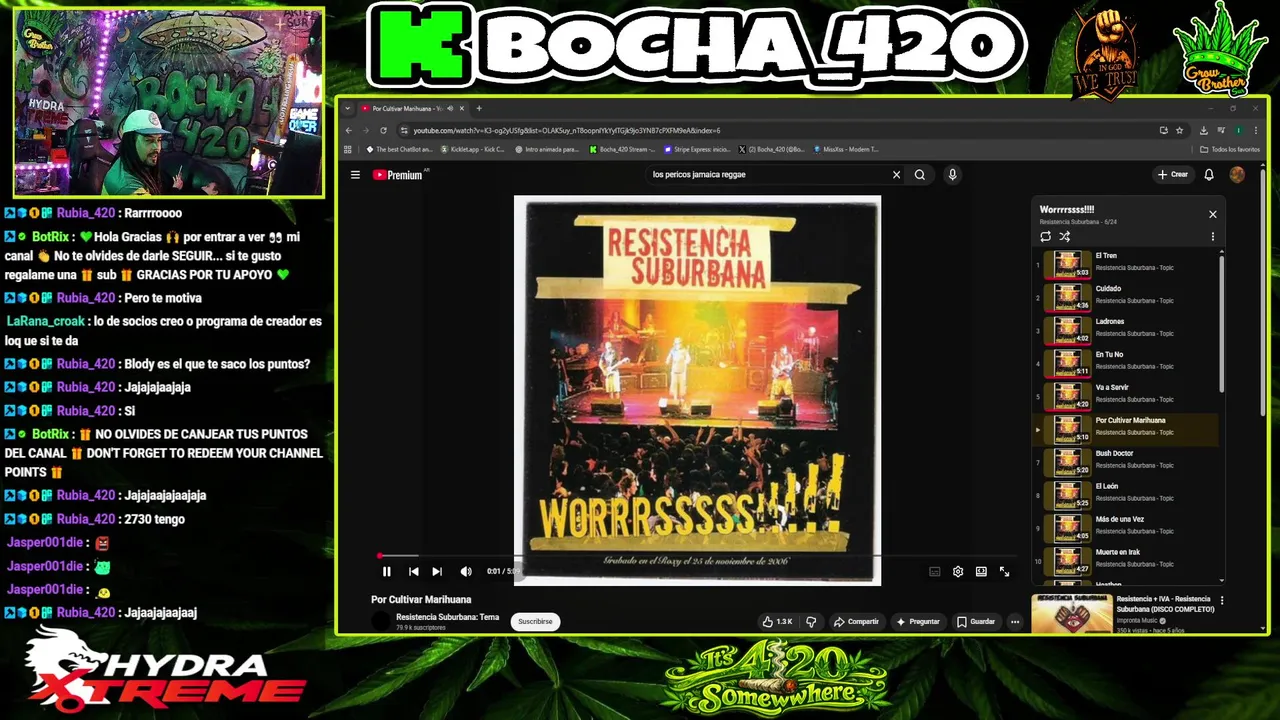
Task: Bookmark this page with star icon
Action: (1180, 130)
